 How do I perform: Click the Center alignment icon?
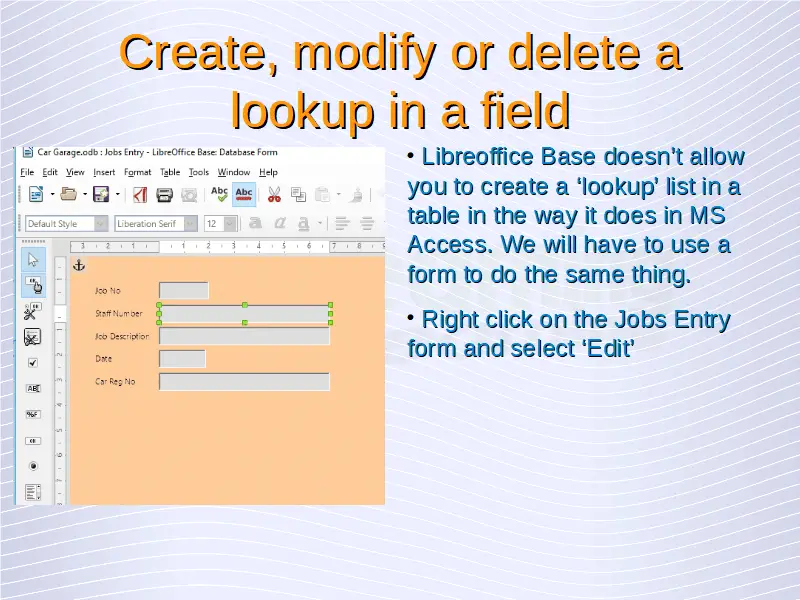367,223
